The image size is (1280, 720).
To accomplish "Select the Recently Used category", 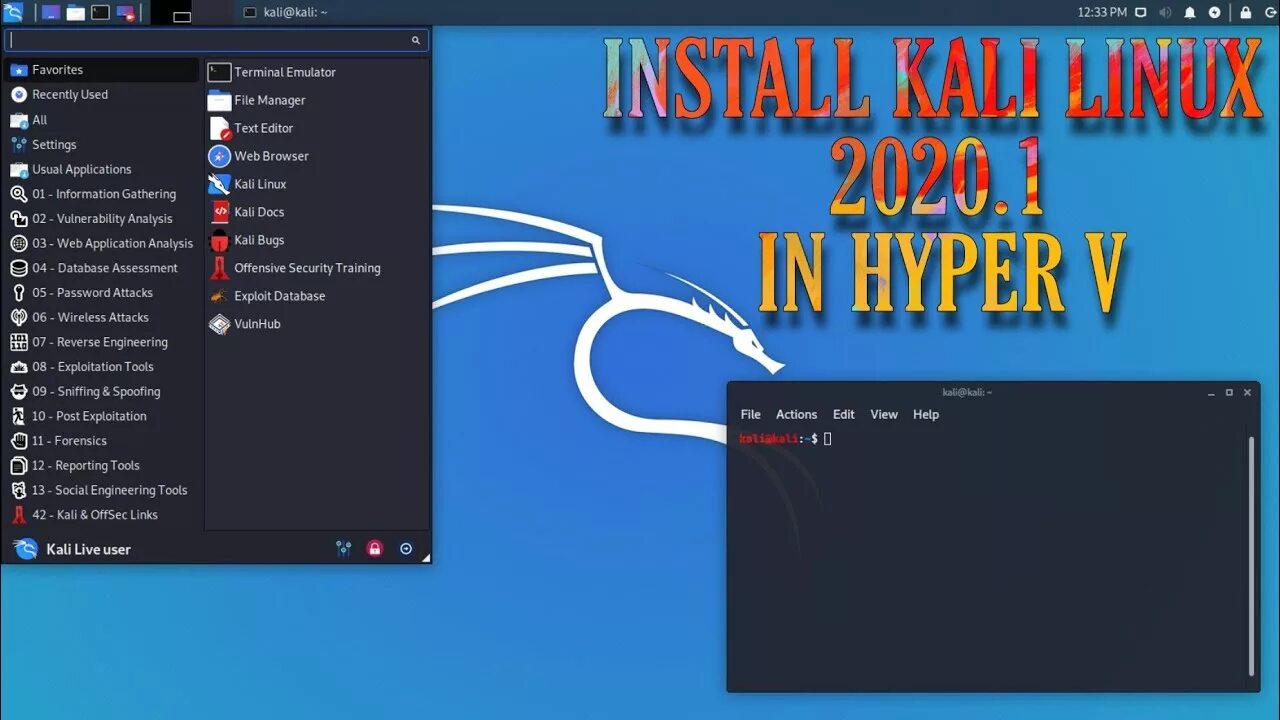I will tap(102, 95).
